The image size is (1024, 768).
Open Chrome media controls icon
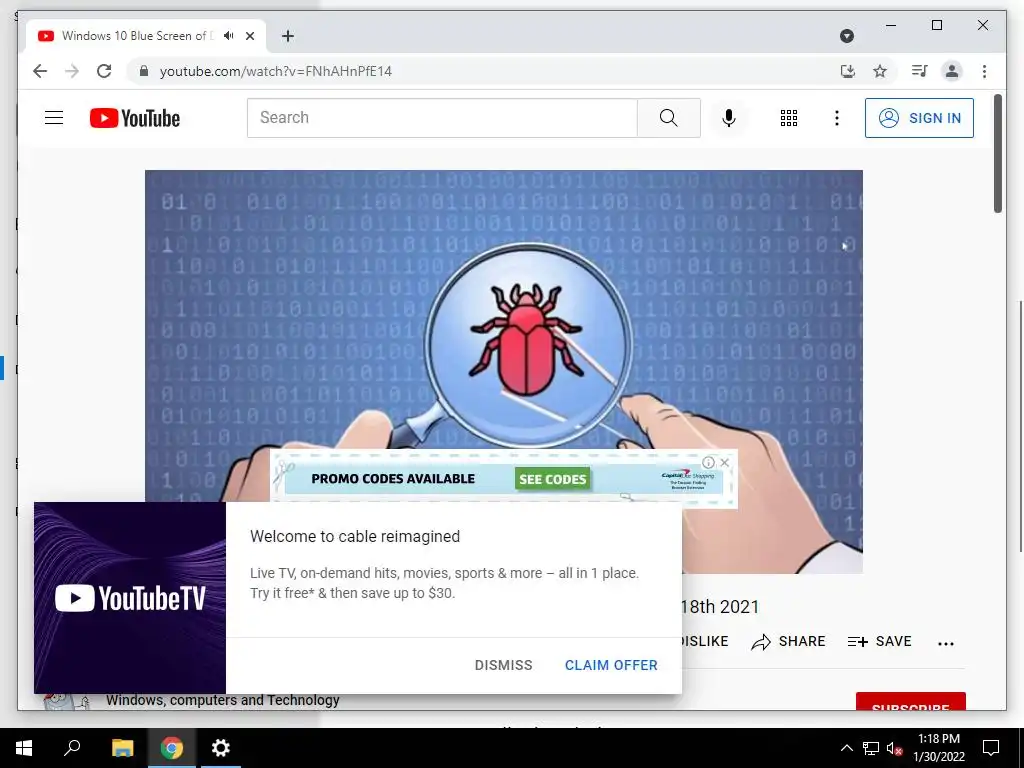(920, 71)
